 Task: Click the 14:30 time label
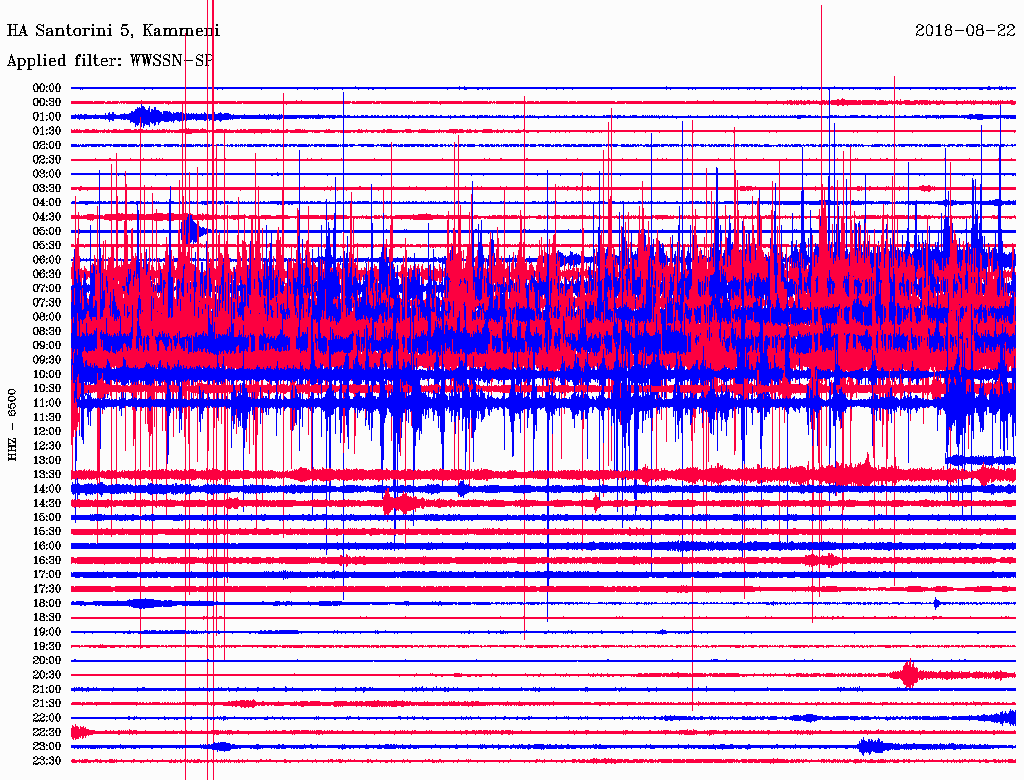click(47, 504)
